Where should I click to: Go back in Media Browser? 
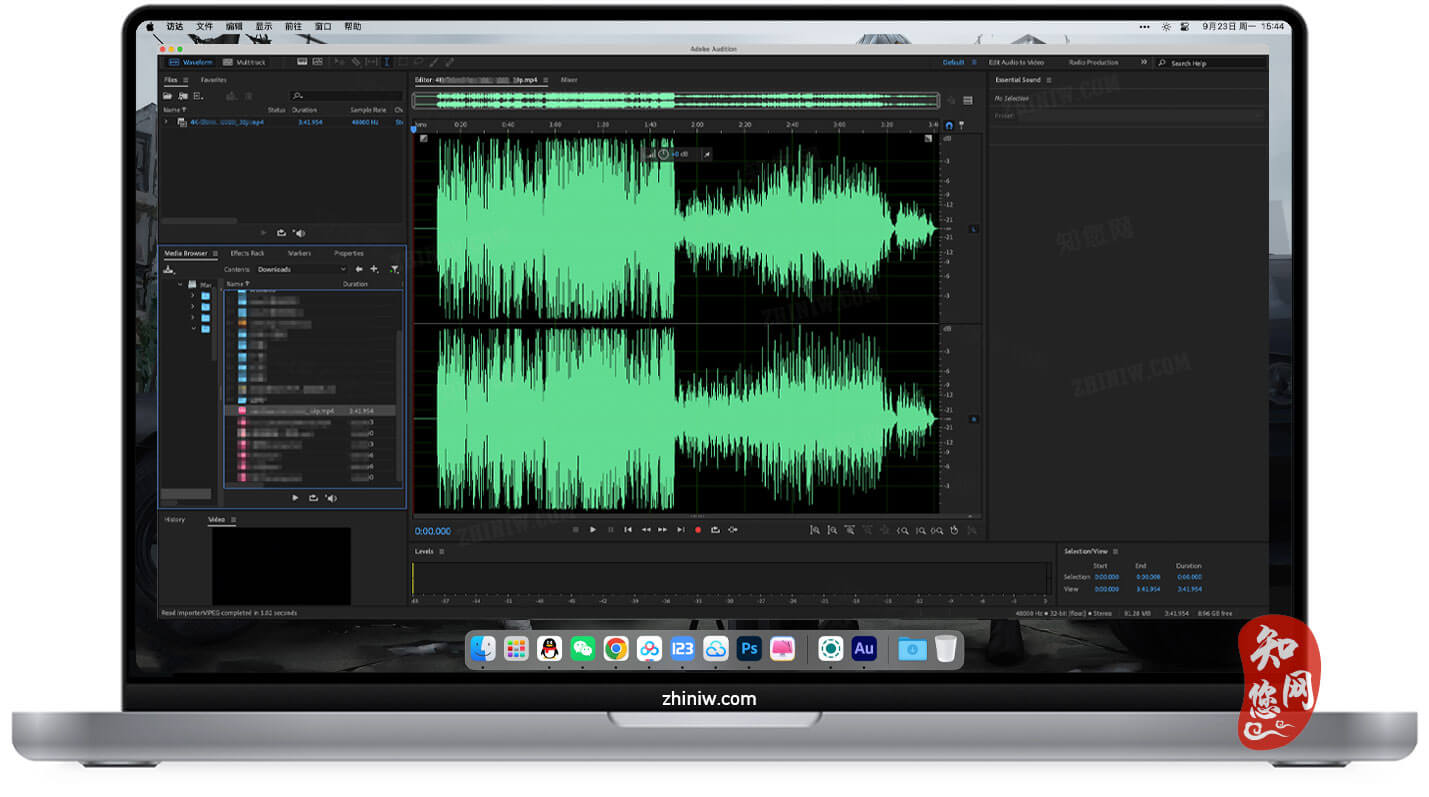359,269
